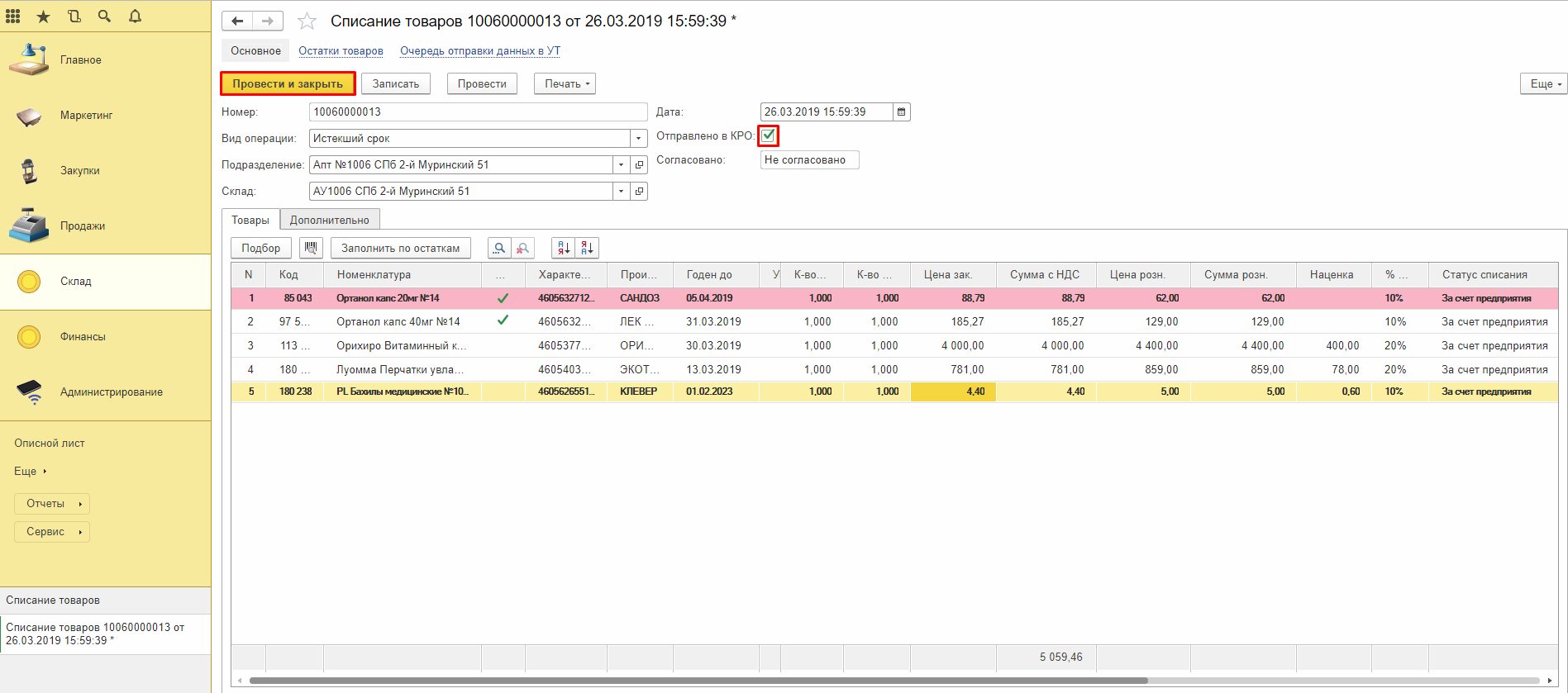Expand the Вид операции dropdown
This screenshot has width=1568, height=693.
638,139
